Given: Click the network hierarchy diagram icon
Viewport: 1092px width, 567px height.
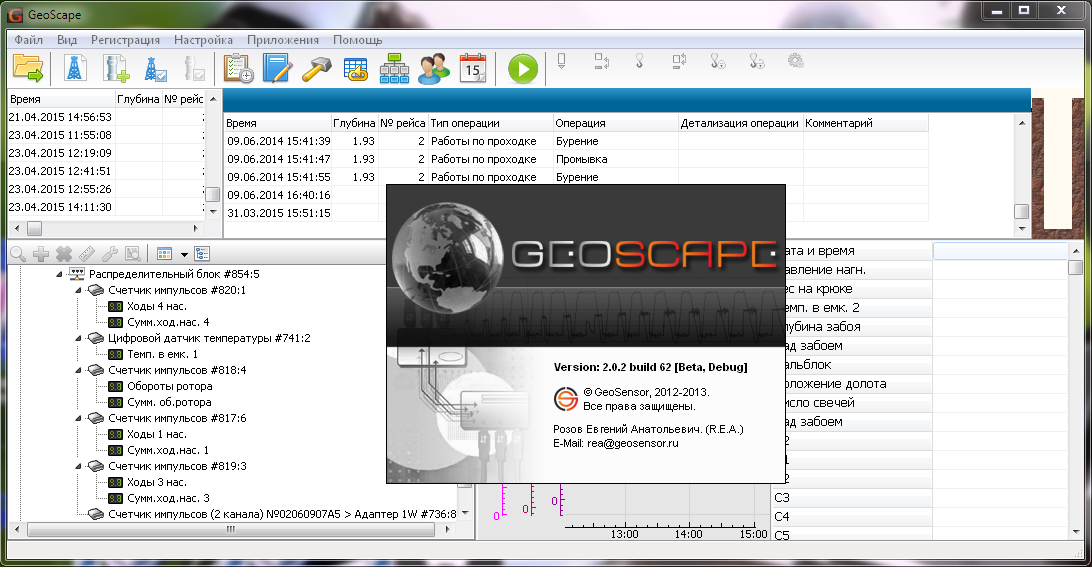Looking at the screenshot, I should 394,68.
